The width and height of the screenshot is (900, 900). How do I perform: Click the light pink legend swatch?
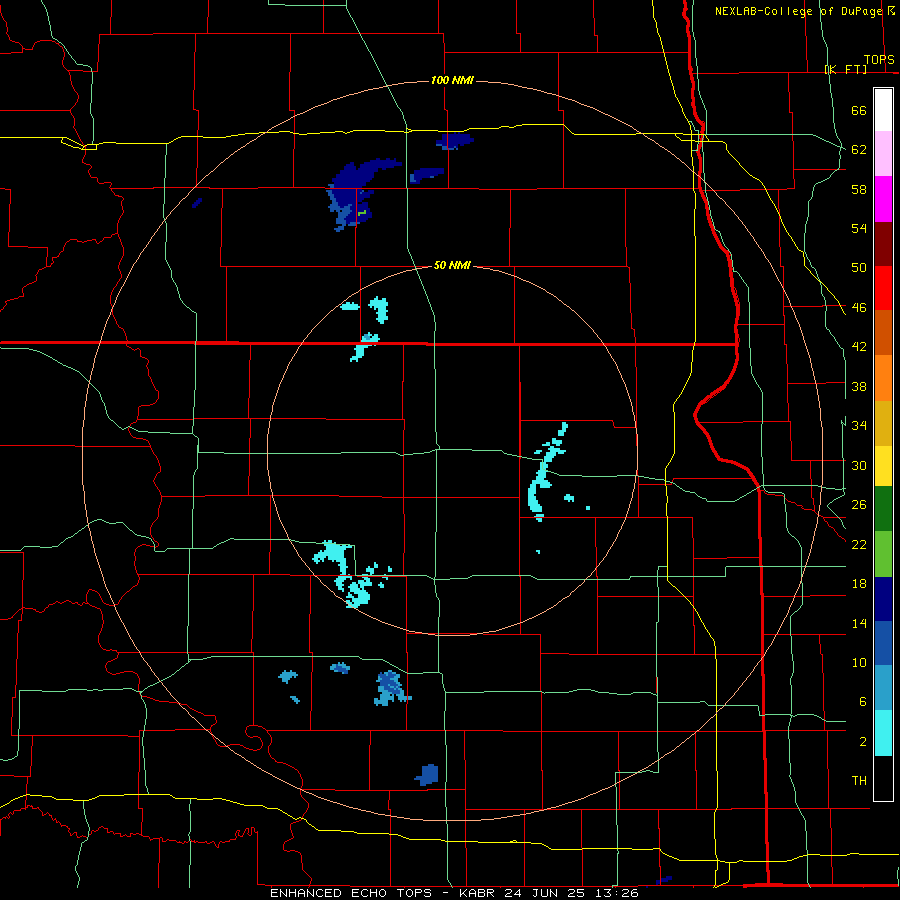(x=883, y=154)
